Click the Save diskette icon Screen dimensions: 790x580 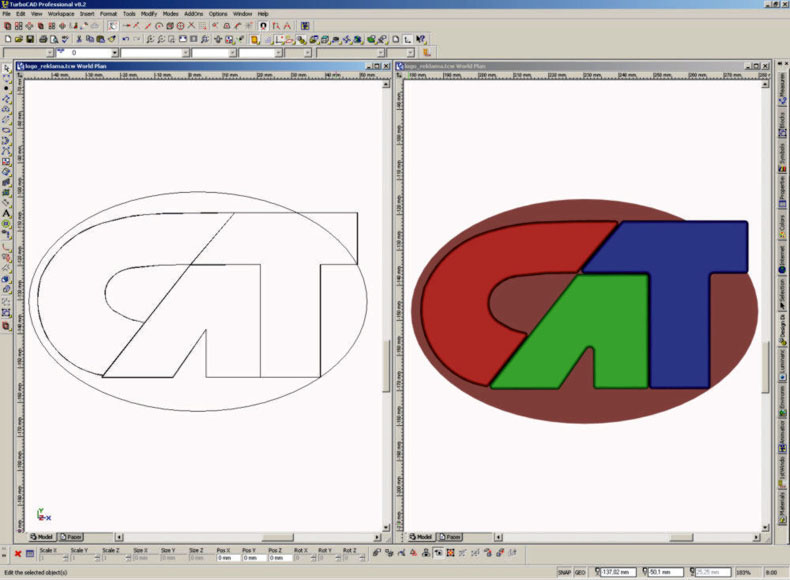30,39
